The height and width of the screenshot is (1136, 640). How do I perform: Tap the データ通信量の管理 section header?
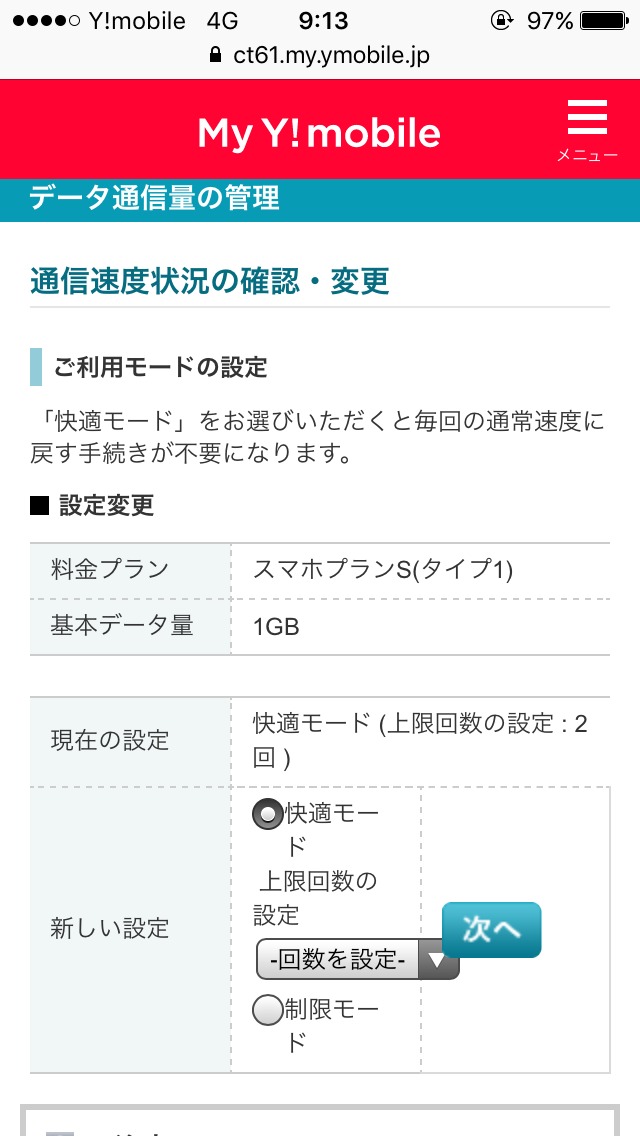[x=155, y=198]
